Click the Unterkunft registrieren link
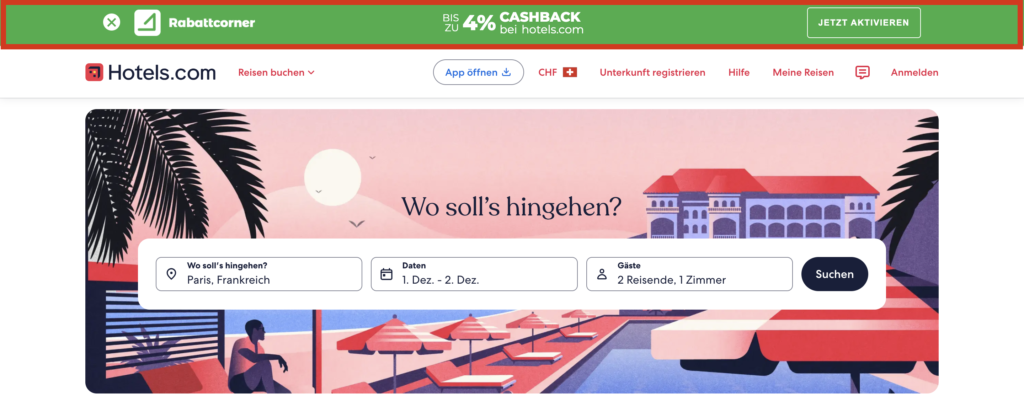Screen dimensions: 1024x407 point(652,73)
